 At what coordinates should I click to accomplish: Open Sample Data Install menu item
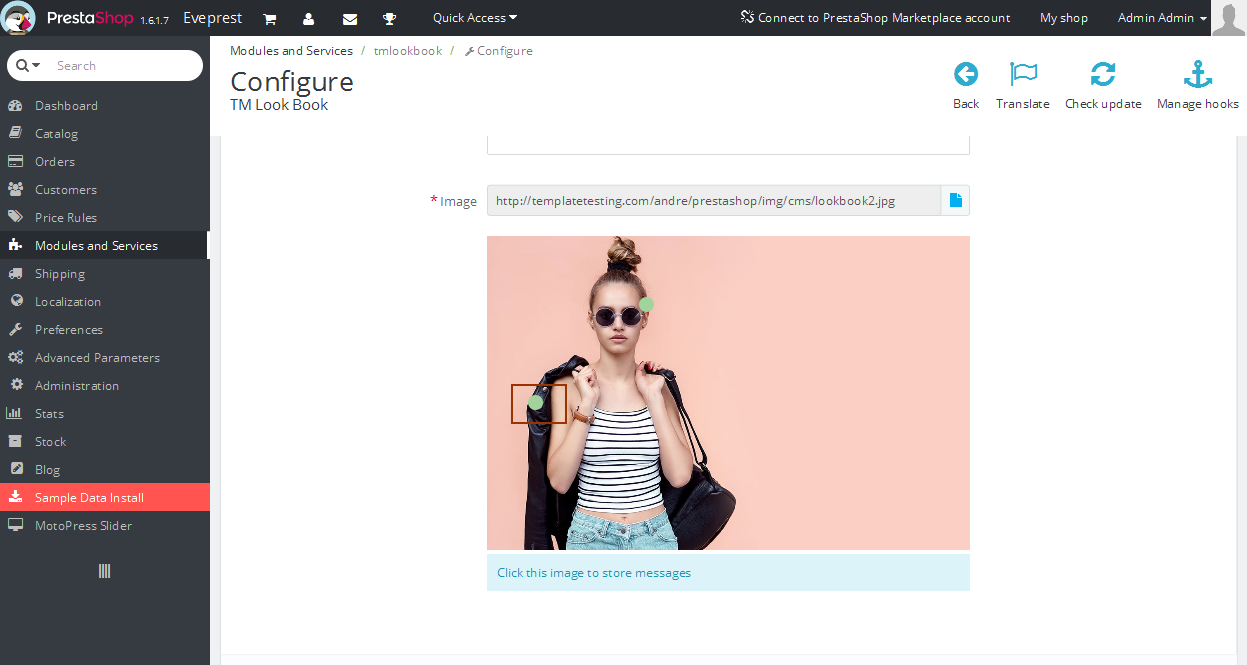tap(105, 497)
